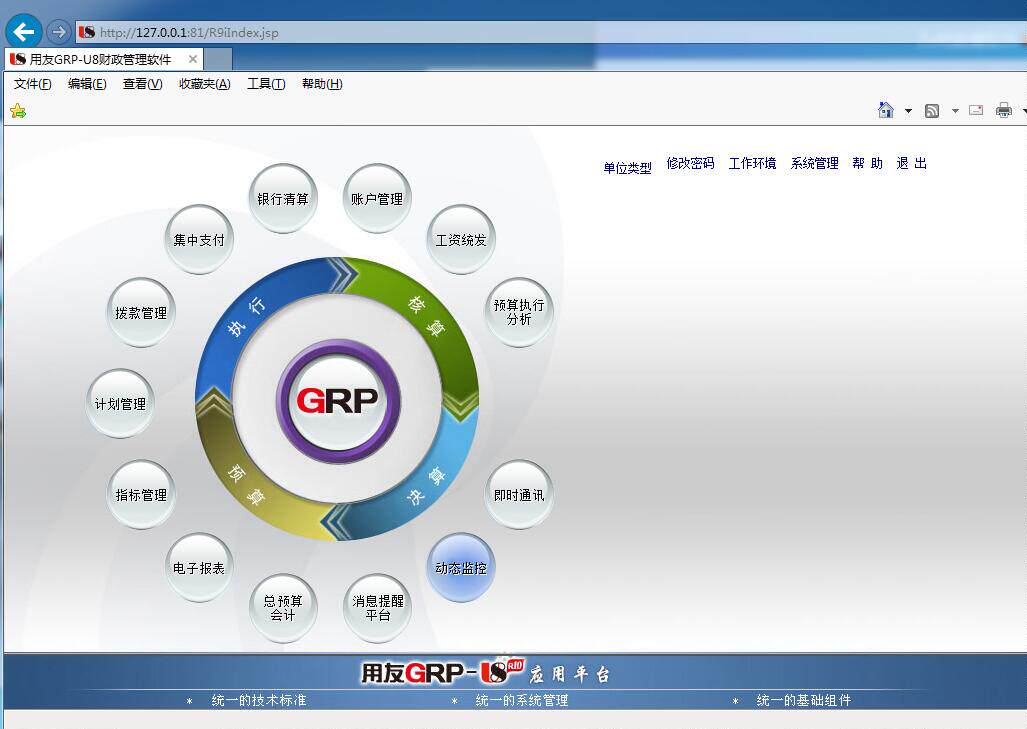Open the 指标管理 module bubble
Screen dimensions: 1027x729
[x=141, y=495]
